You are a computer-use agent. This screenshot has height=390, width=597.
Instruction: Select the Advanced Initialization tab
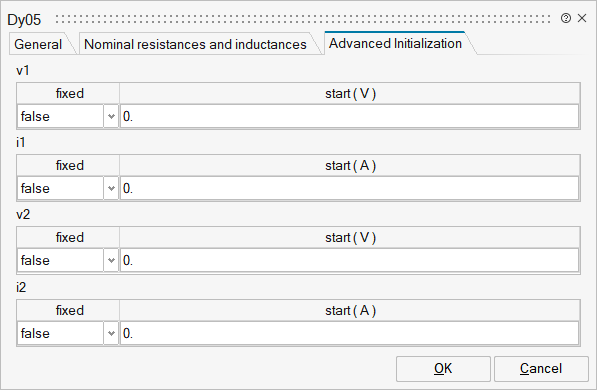(396, 43)
